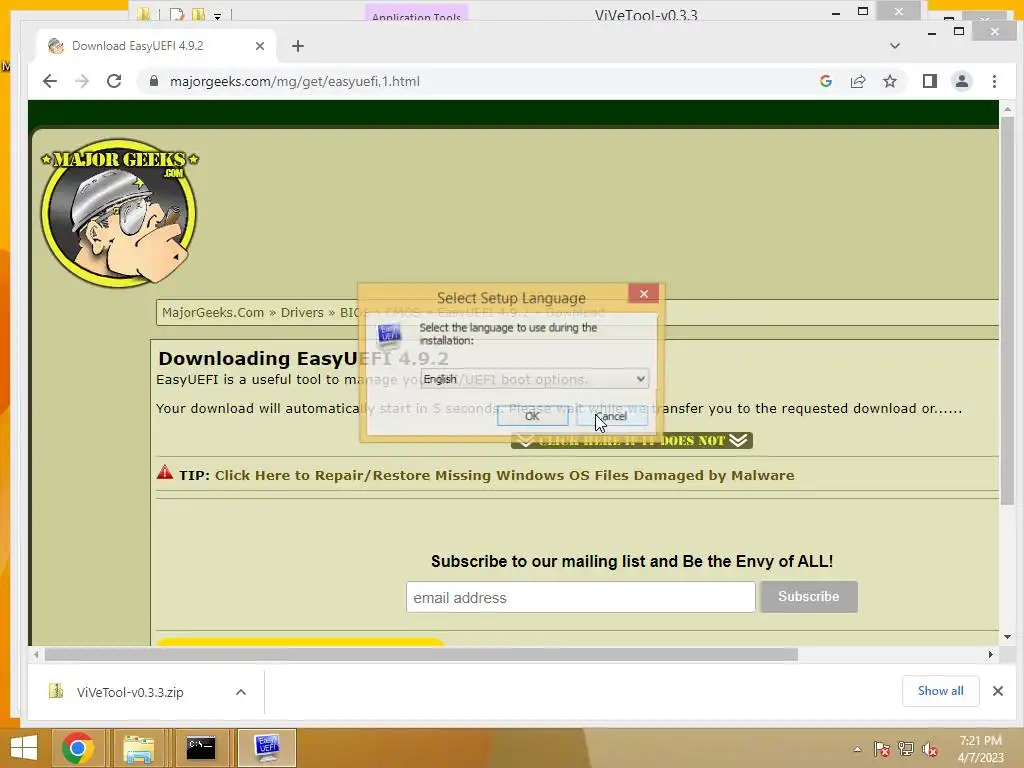Viewport: 1024px width, 768px height.
Task: Click the Major Geeks logo
Action: (x=120, y=212)
